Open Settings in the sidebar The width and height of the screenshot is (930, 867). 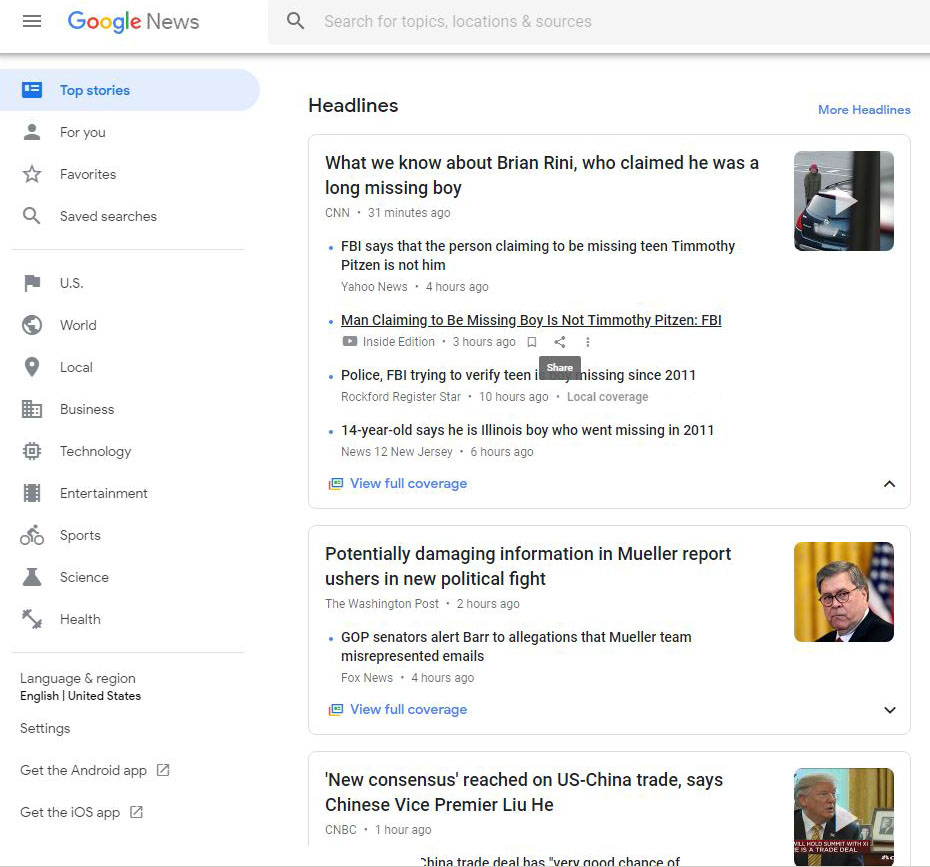click(x=45, y=728)
